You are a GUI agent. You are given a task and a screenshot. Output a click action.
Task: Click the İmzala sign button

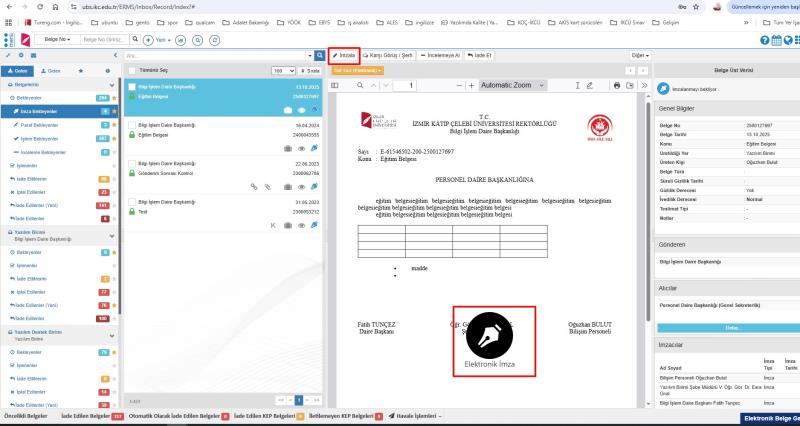tap(344, 56)
